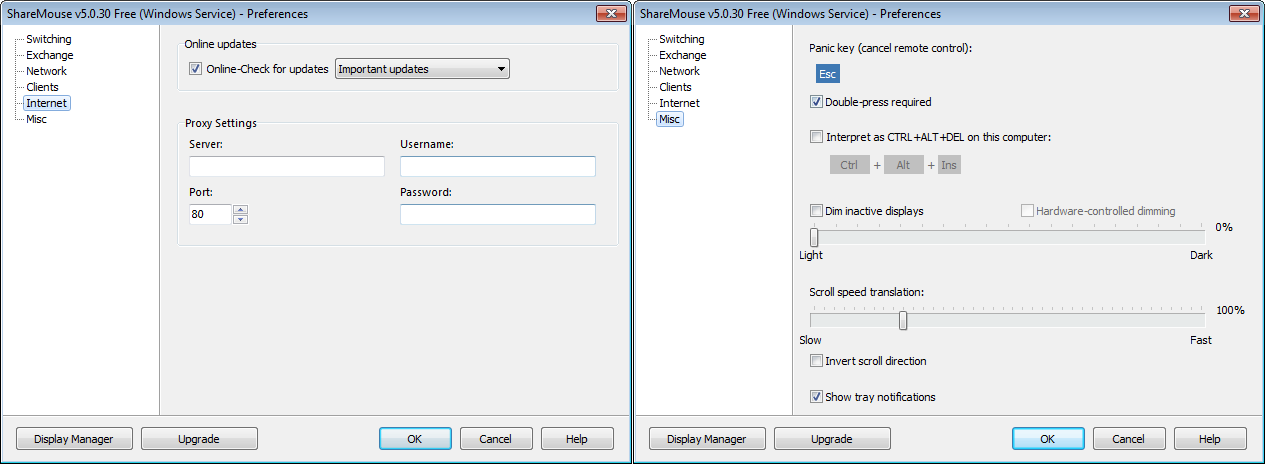Confirm with OK in left window

[x=415, y=439]
